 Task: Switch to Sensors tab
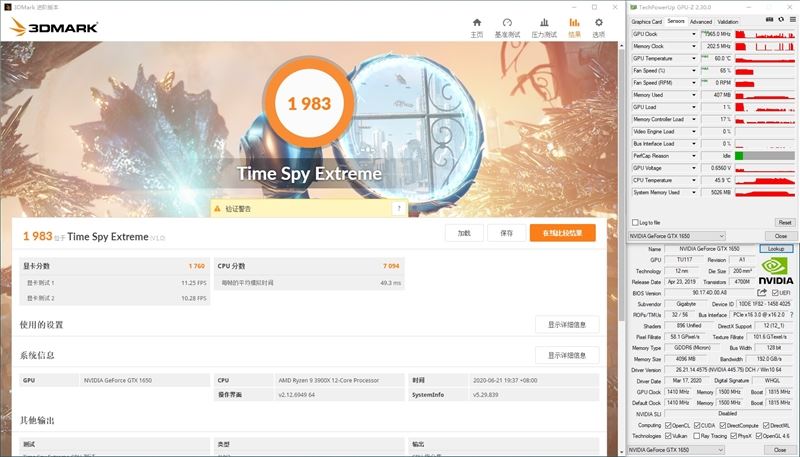pyautogui.click(x=676, y=21)
